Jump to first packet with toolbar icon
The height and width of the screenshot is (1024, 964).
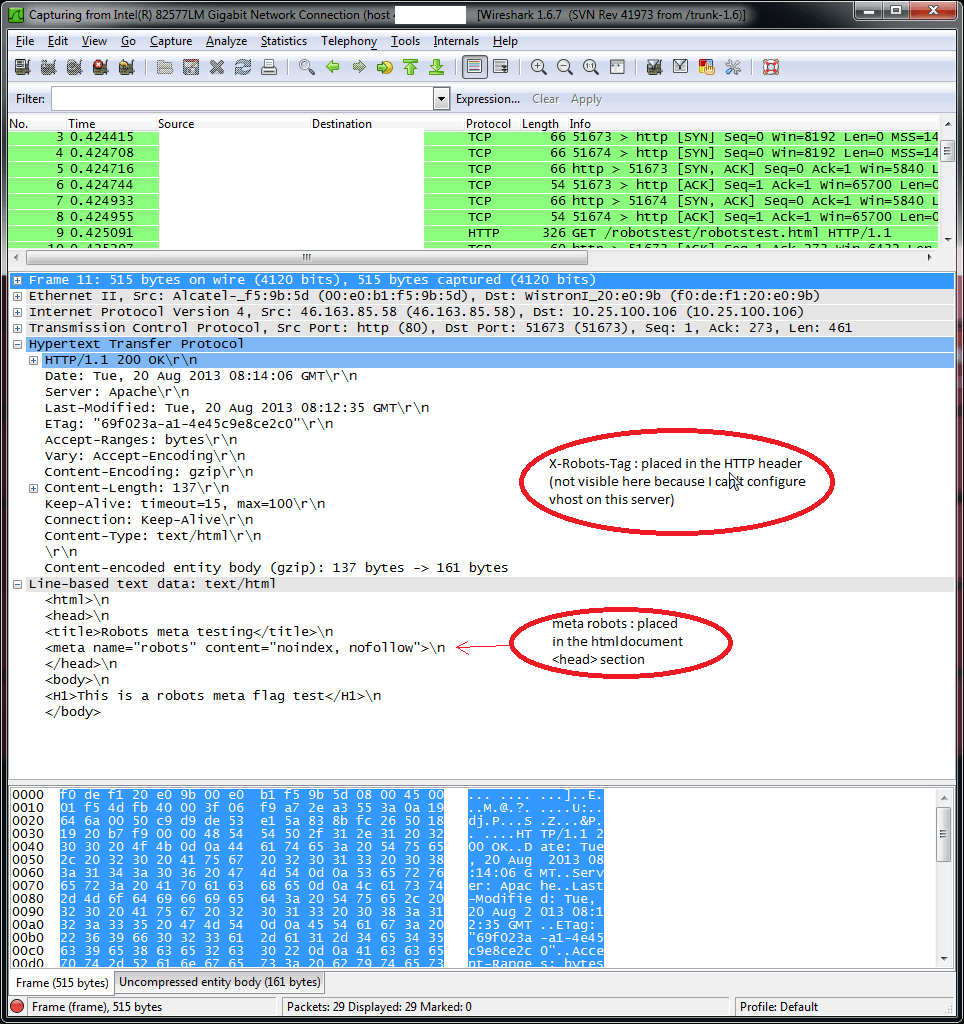point(410,68)
